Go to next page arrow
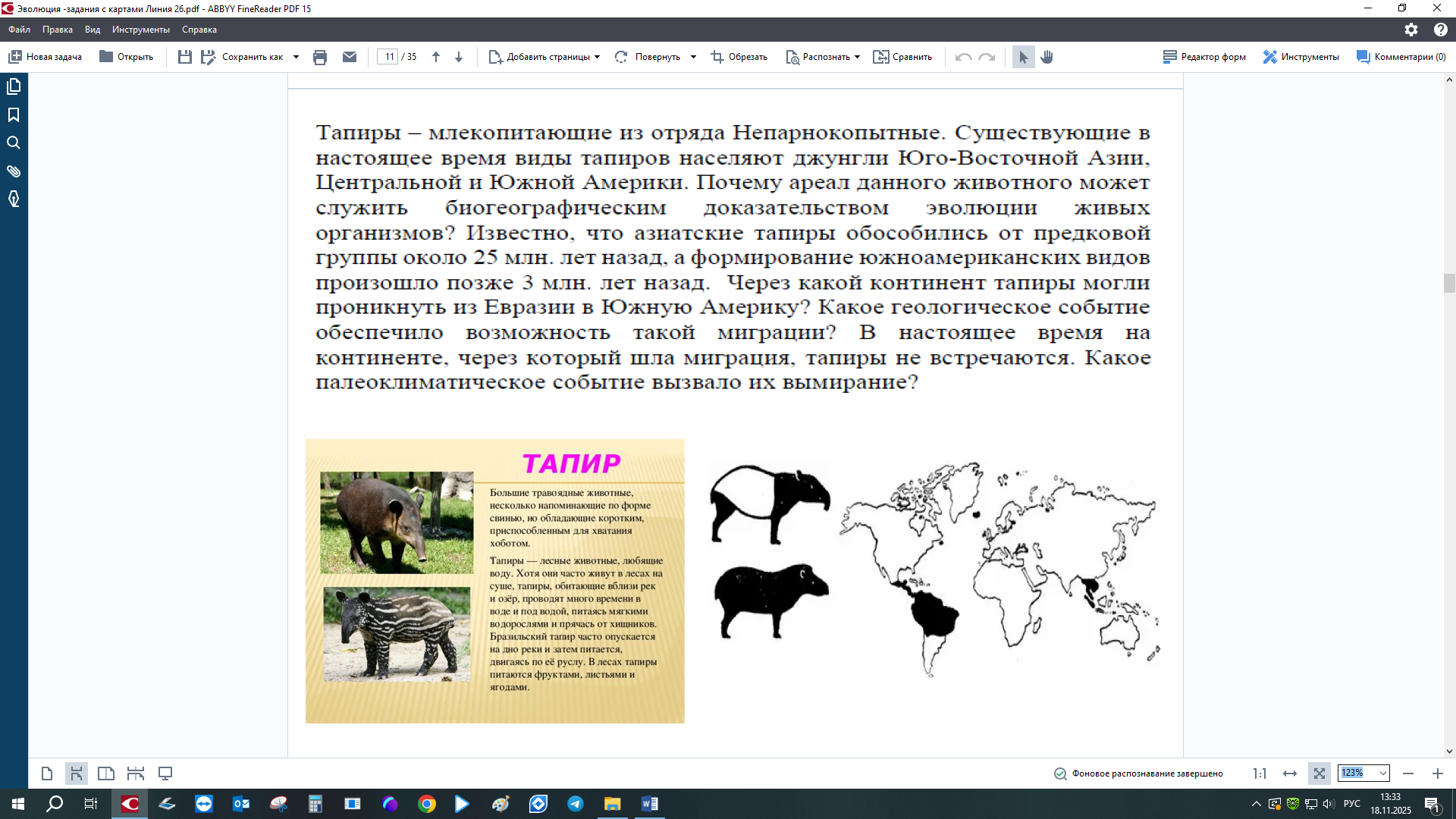 click(x=459, y=57)
